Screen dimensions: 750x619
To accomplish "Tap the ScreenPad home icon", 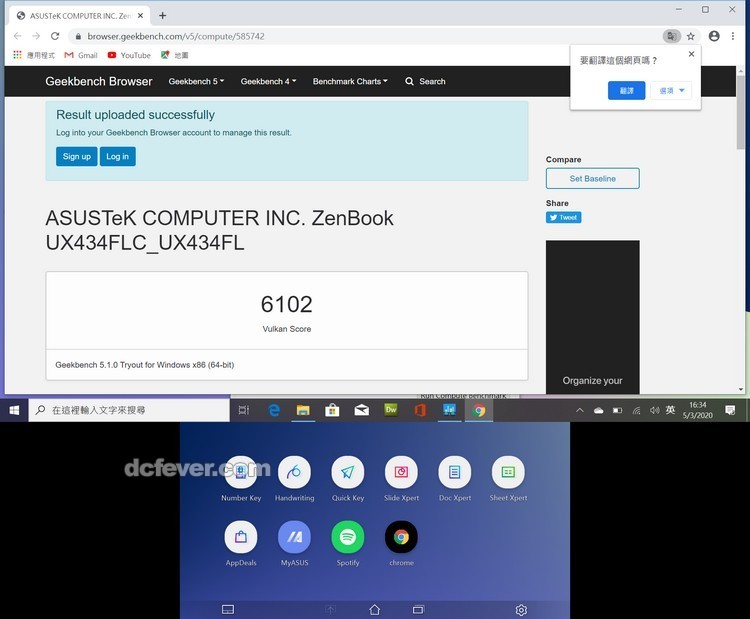I will pos(375,609).
